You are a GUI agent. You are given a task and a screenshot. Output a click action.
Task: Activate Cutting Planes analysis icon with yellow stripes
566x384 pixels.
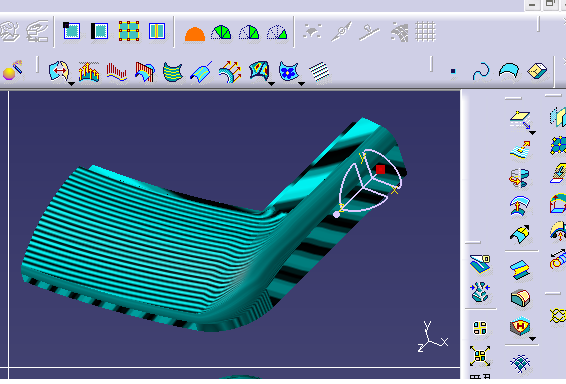173,71
